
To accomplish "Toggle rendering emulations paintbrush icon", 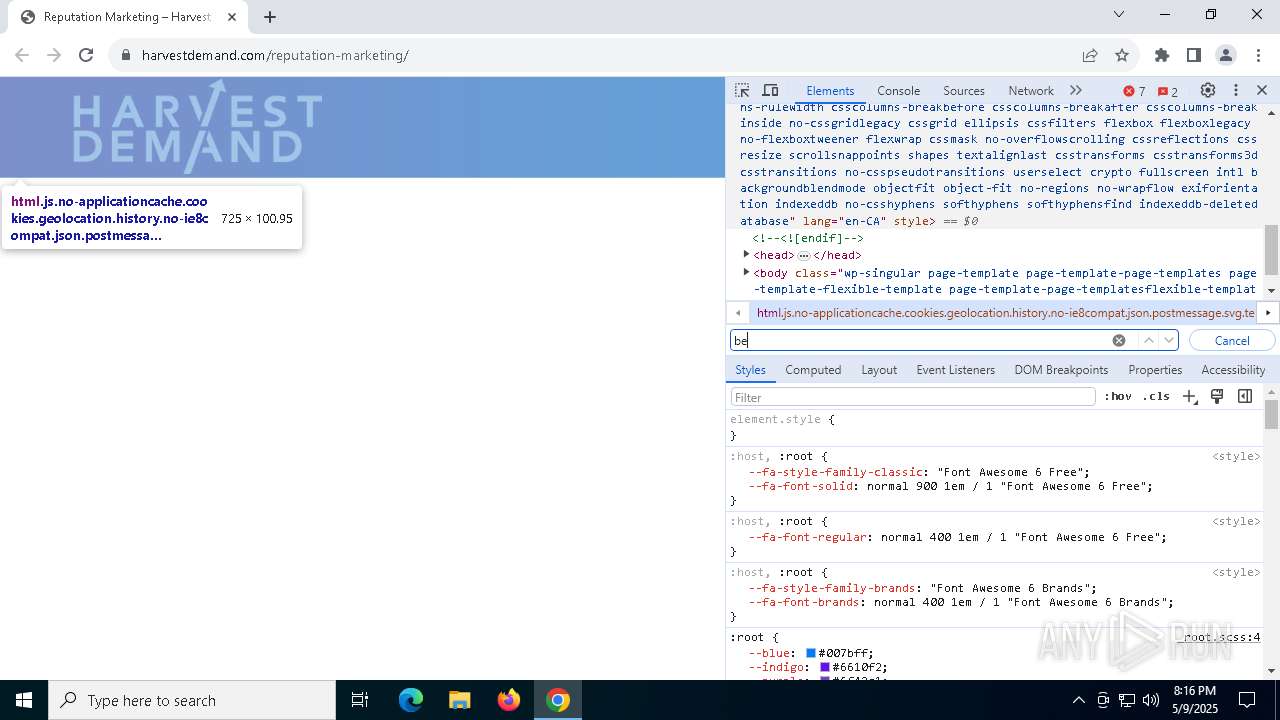I will pos(1217,396).
